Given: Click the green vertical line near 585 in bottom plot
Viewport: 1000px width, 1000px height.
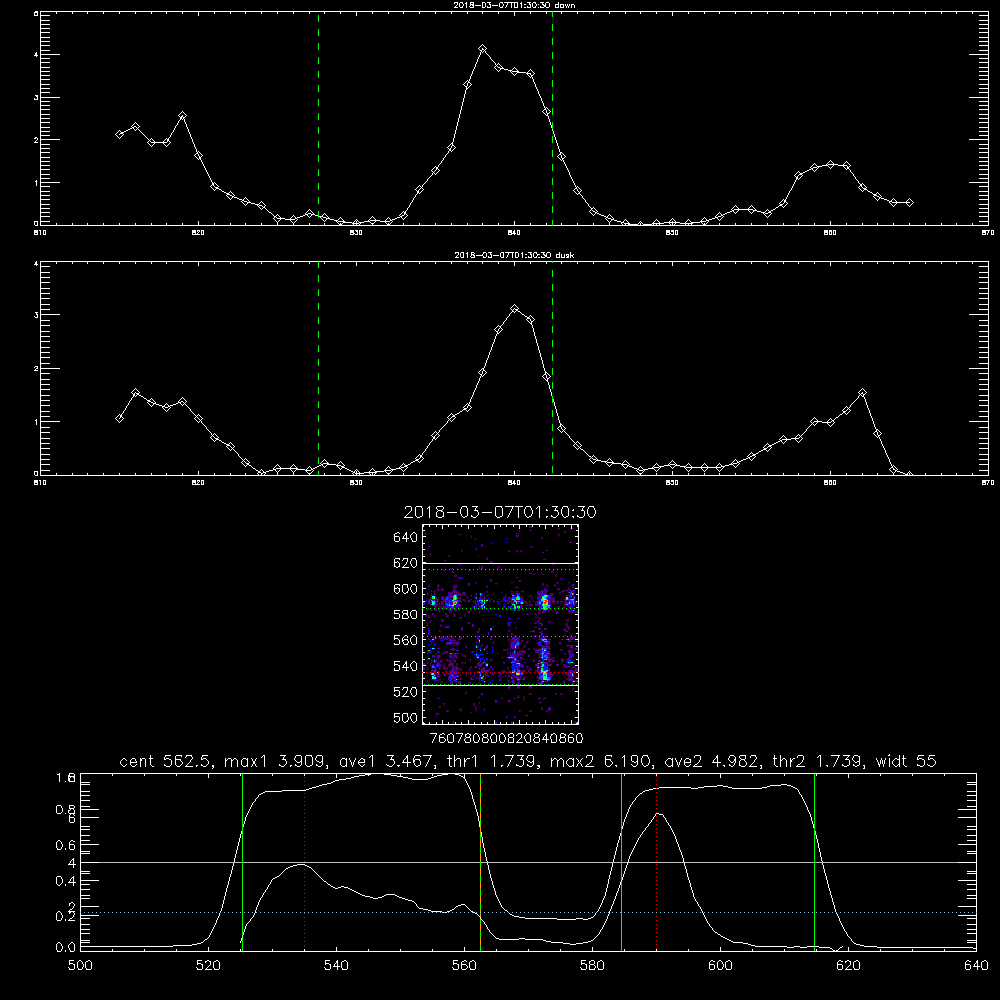Looking at the screenshot, I should coord(621,861).
